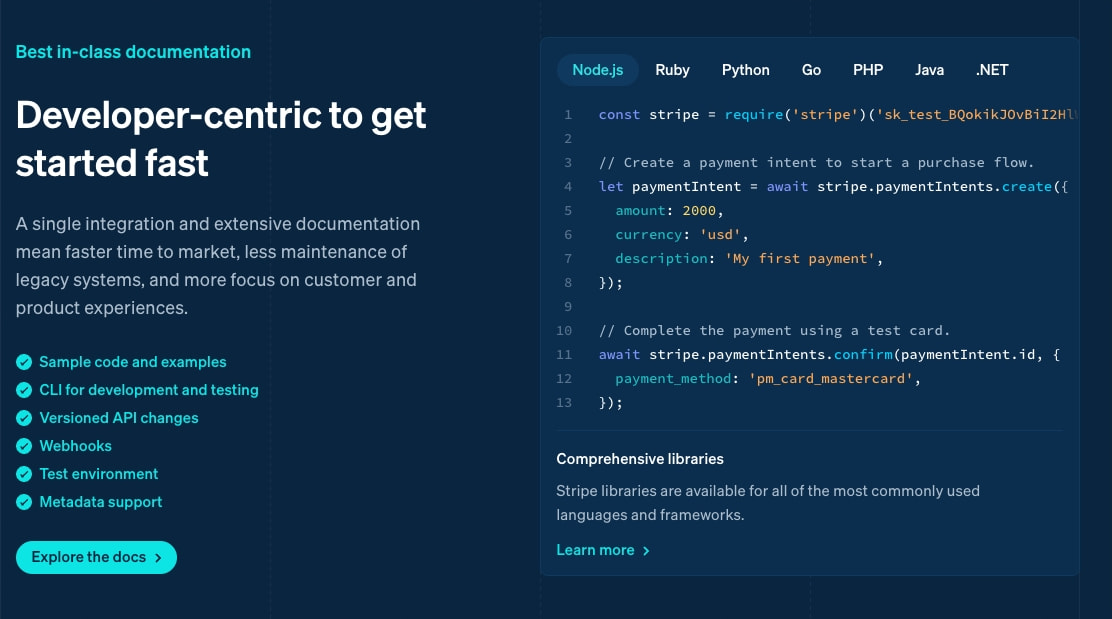Click the 'Webhooks' list item text
Screen dimensions: 1112x619
pos(75,446)
